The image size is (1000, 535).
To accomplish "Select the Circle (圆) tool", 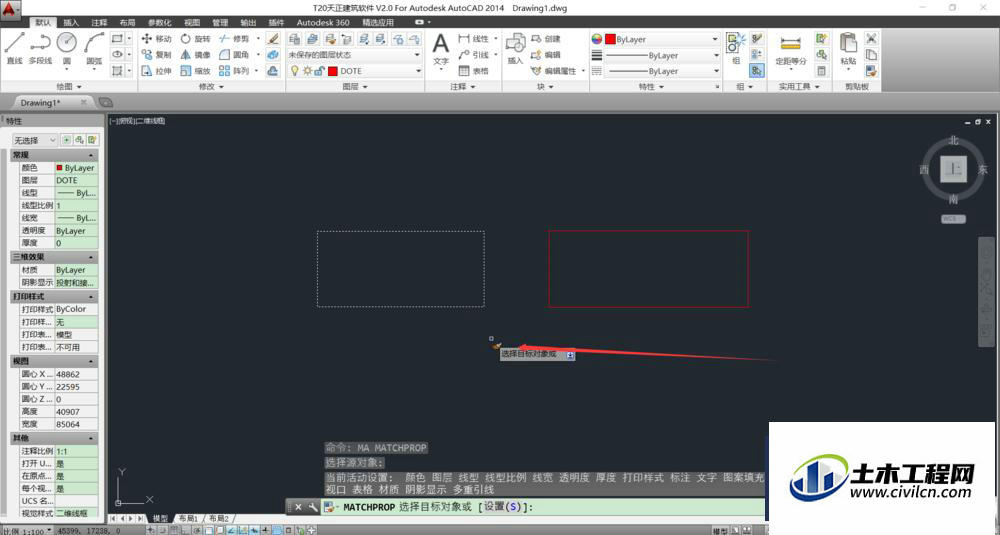I will [x=66, y=48].
